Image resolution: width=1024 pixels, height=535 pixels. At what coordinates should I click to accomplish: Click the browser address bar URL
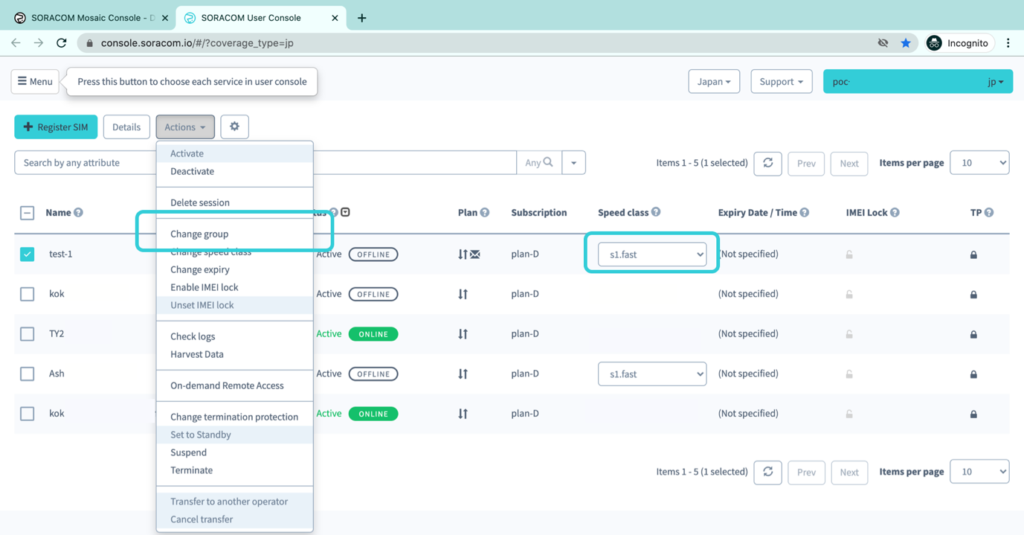tap(197, 43)
